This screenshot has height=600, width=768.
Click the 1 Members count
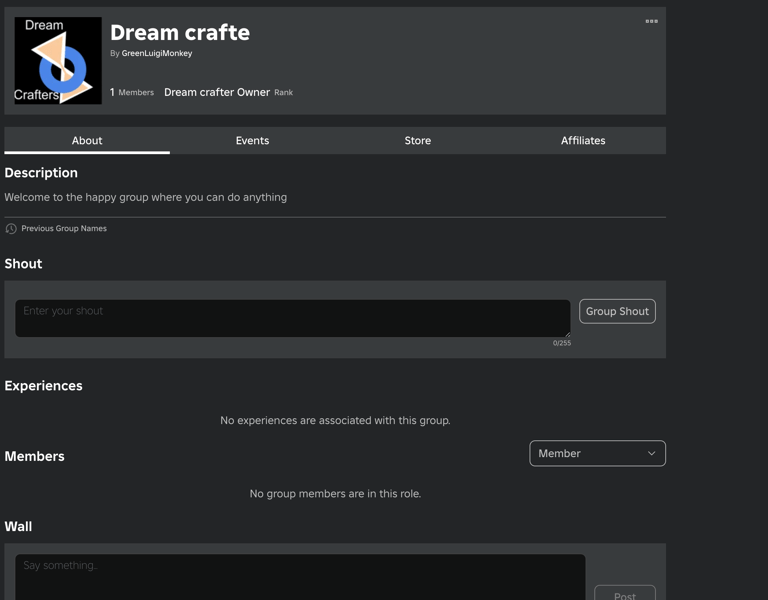coord(132,92)
